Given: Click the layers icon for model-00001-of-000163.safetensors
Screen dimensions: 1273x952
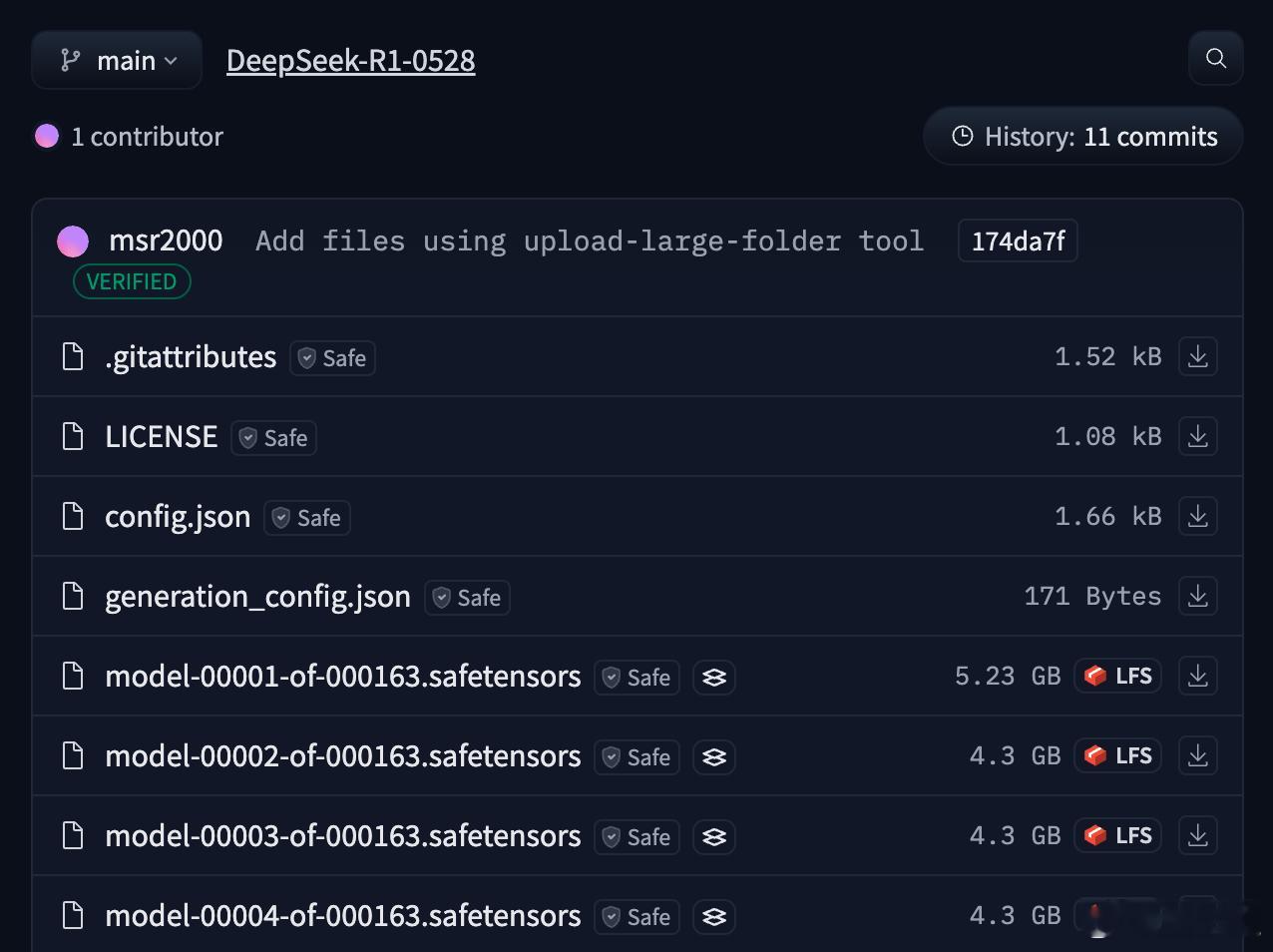Looking at the screenshot, I should click(714, 678).
